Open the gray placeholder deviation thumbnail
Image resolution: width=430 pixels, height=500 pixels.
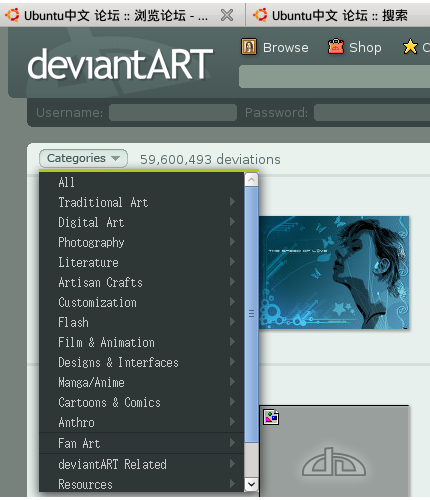pos(334,451)
